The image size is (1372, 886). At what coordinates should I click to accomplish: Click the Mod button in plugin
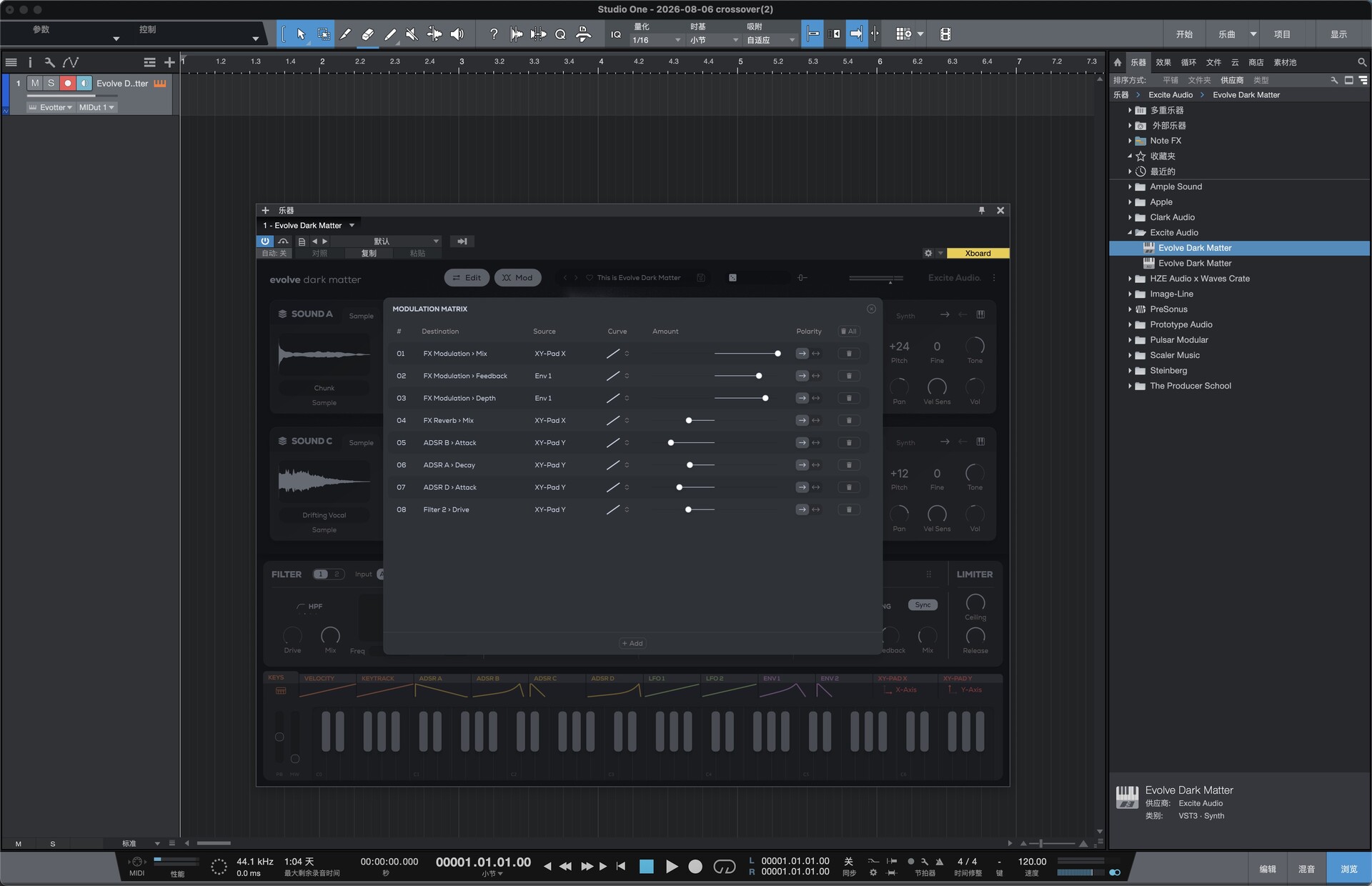pos(517,278)
